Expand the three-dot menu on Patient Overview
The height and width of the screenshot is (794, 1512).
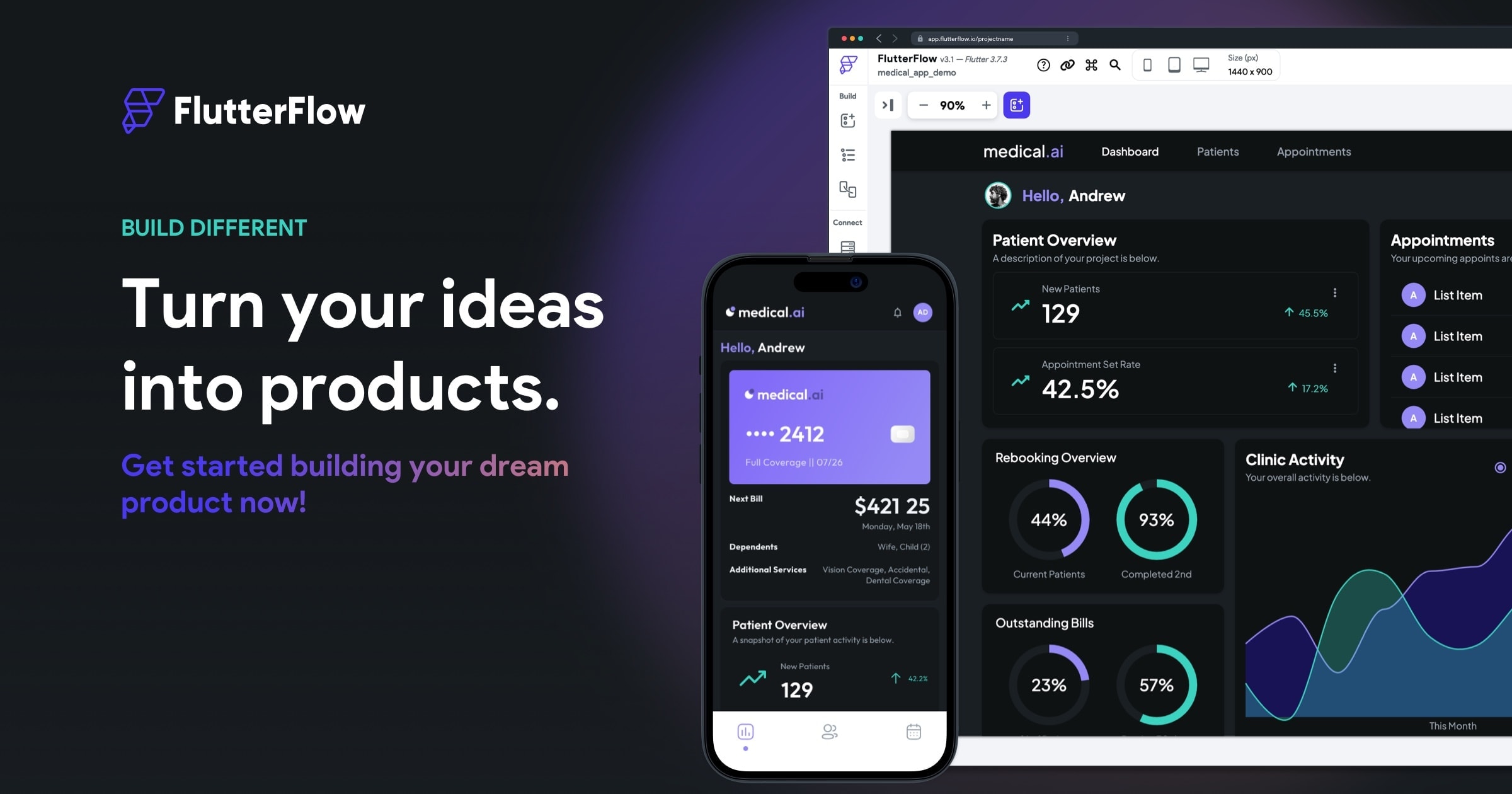(1335, 292)
